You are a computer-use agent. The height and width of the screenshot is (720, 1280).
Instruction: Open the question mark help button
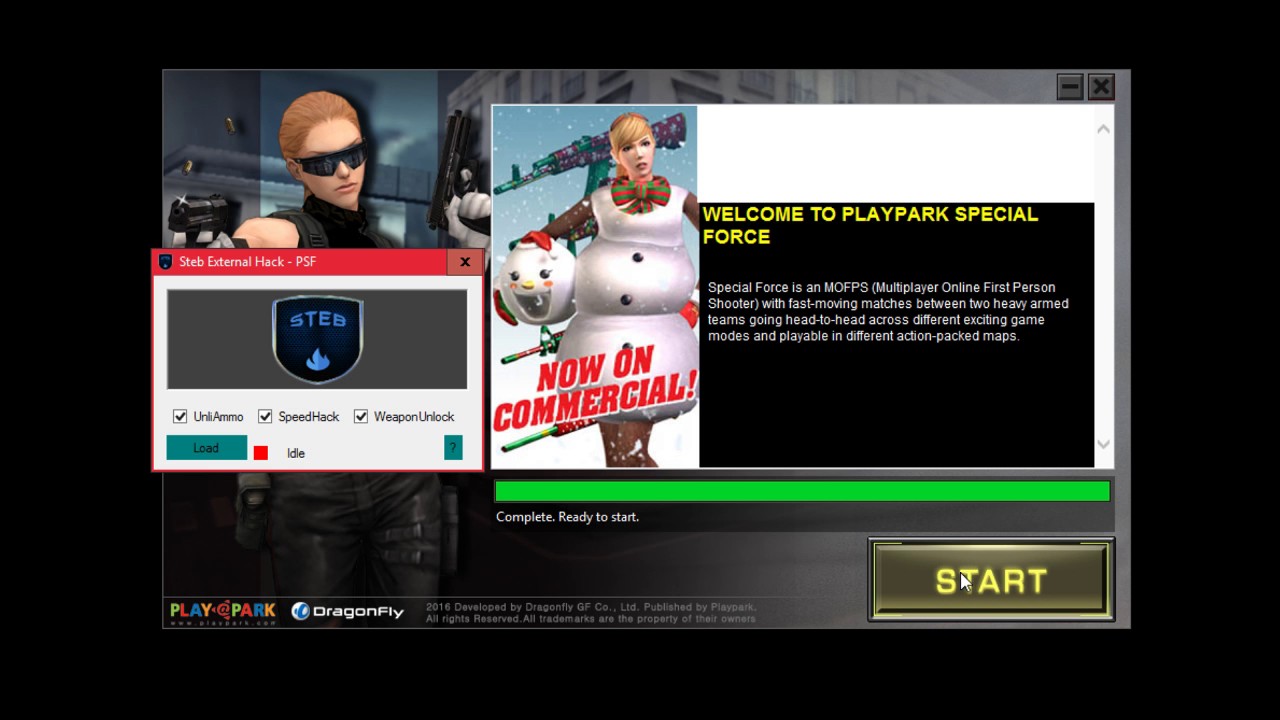point(453,448)
